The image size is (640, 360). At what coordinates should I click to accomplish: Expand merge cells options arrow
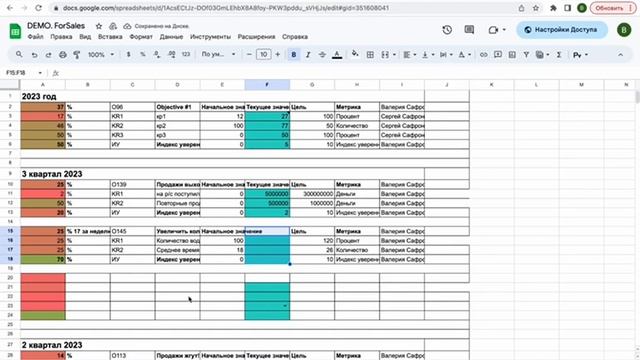coord(394,55)
